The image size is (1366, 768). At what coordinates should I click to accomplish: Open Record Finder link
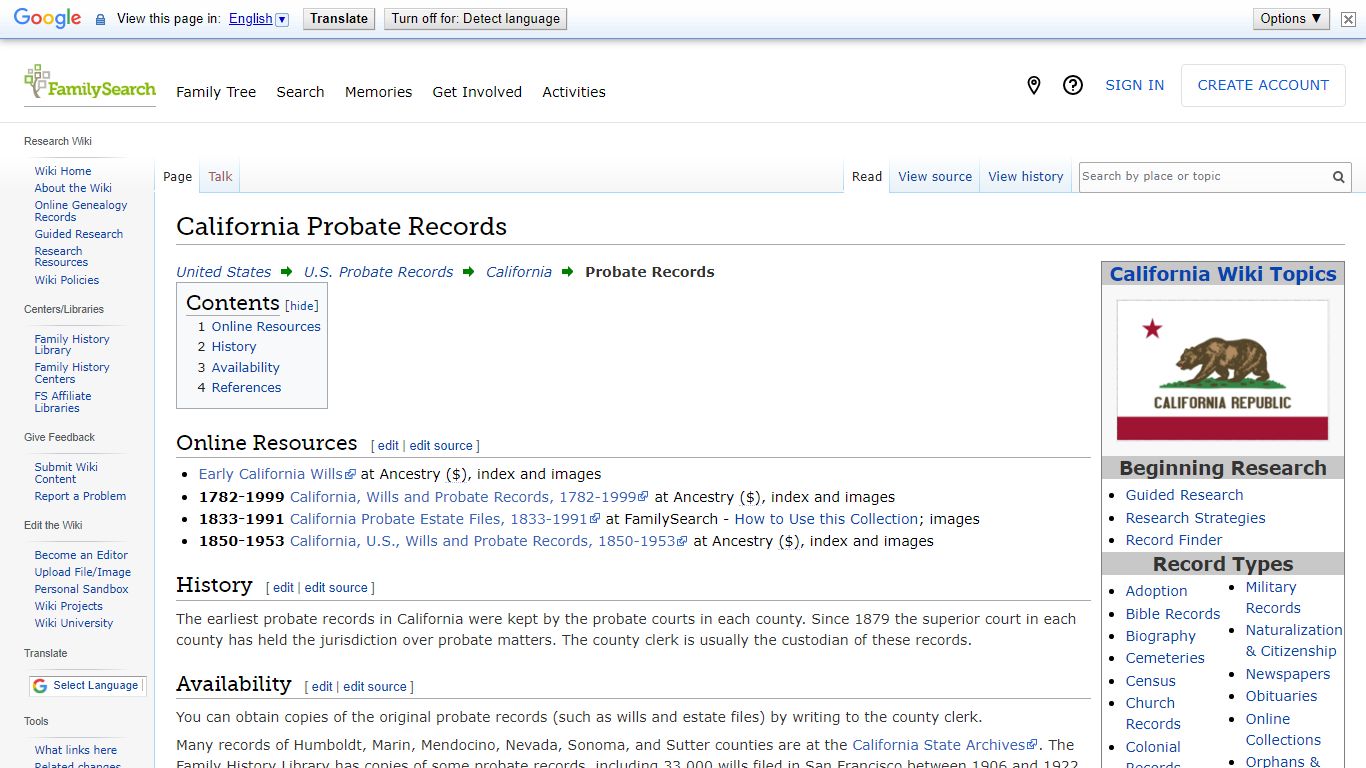coord(1174,540)
